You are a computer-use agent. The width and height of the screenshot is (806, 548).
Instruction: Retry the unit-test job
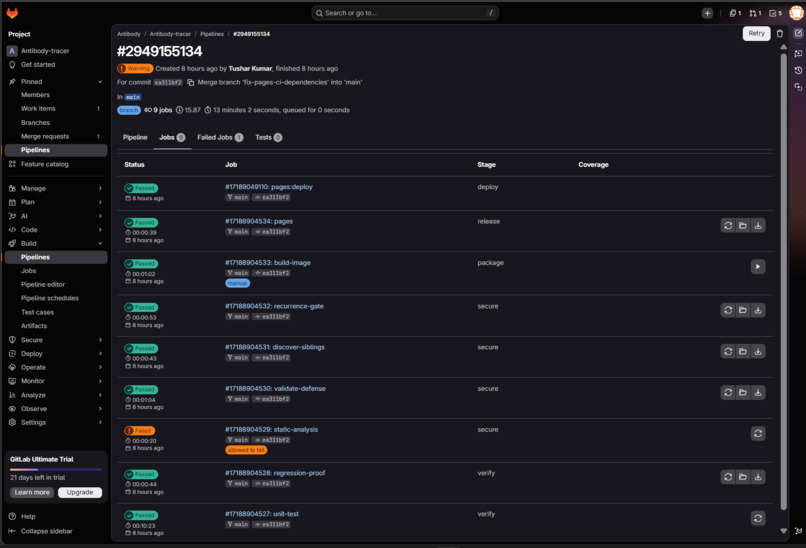pyautogui.click(x=758, y=518)
